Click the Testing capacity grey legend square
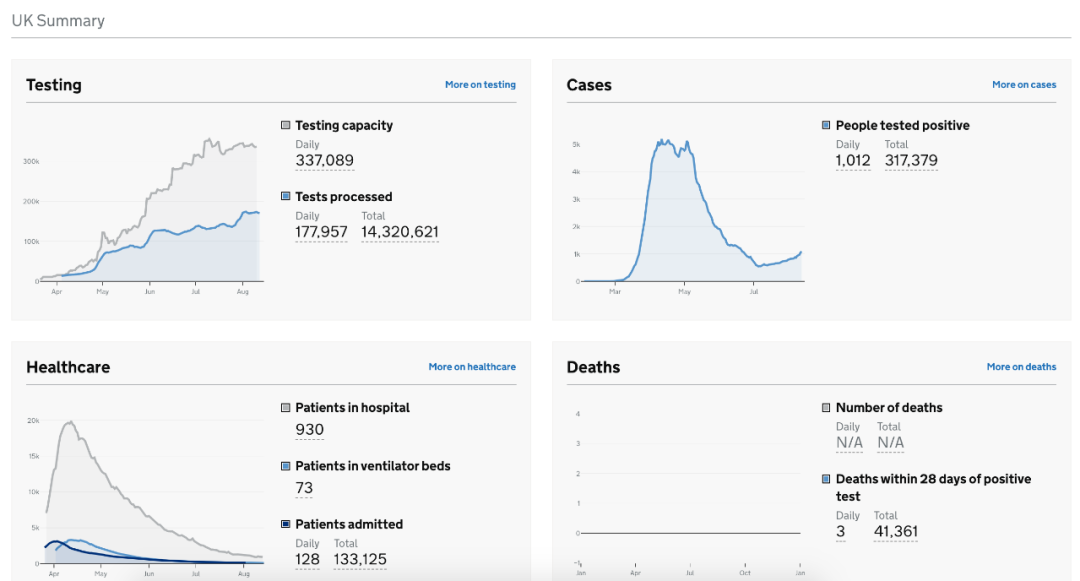Viewport: 1080px width, 581px height. [x=285, y=125]
